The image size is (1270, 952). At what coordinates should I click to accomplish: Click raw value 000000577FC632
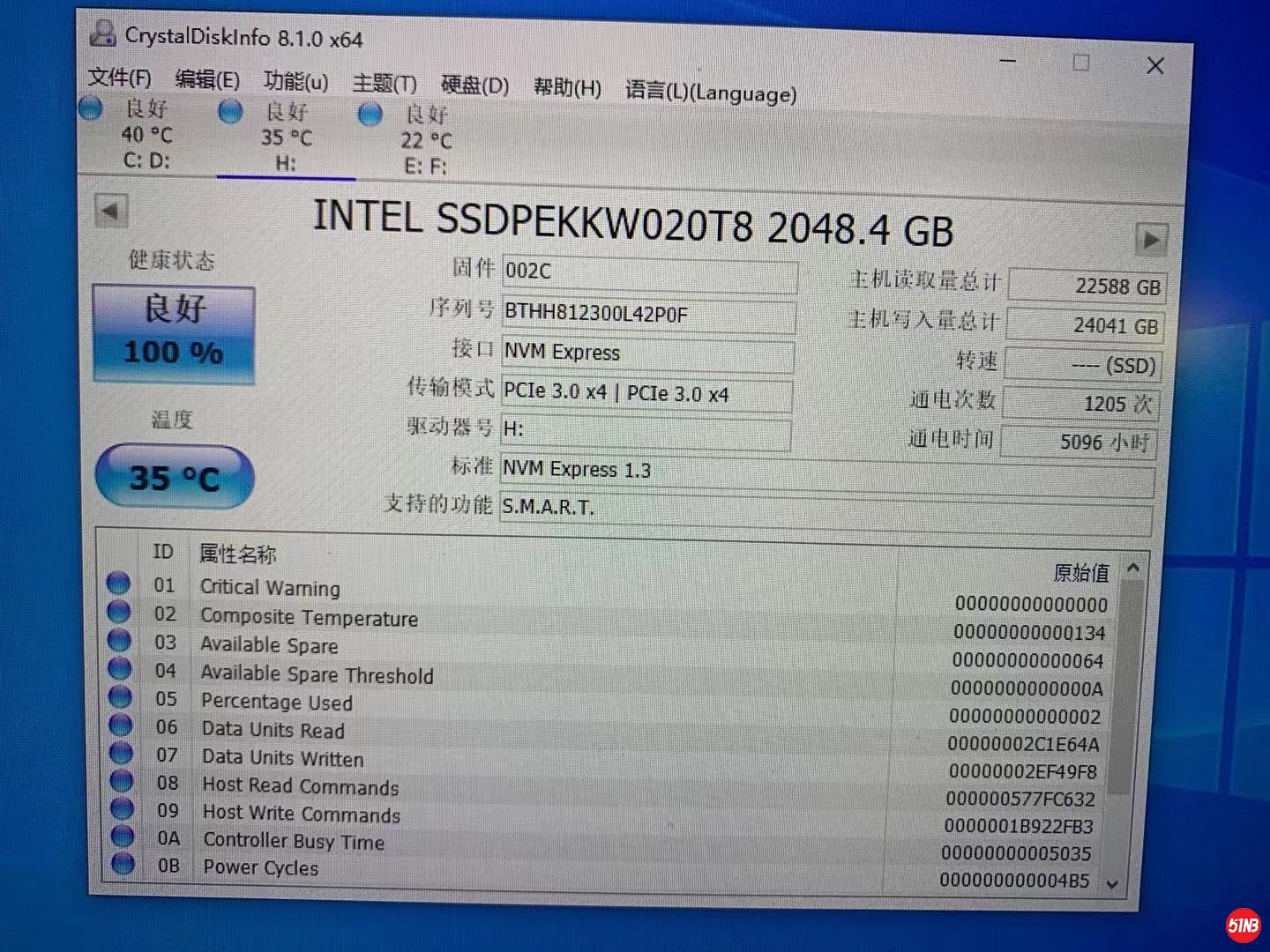[1020, 800]
